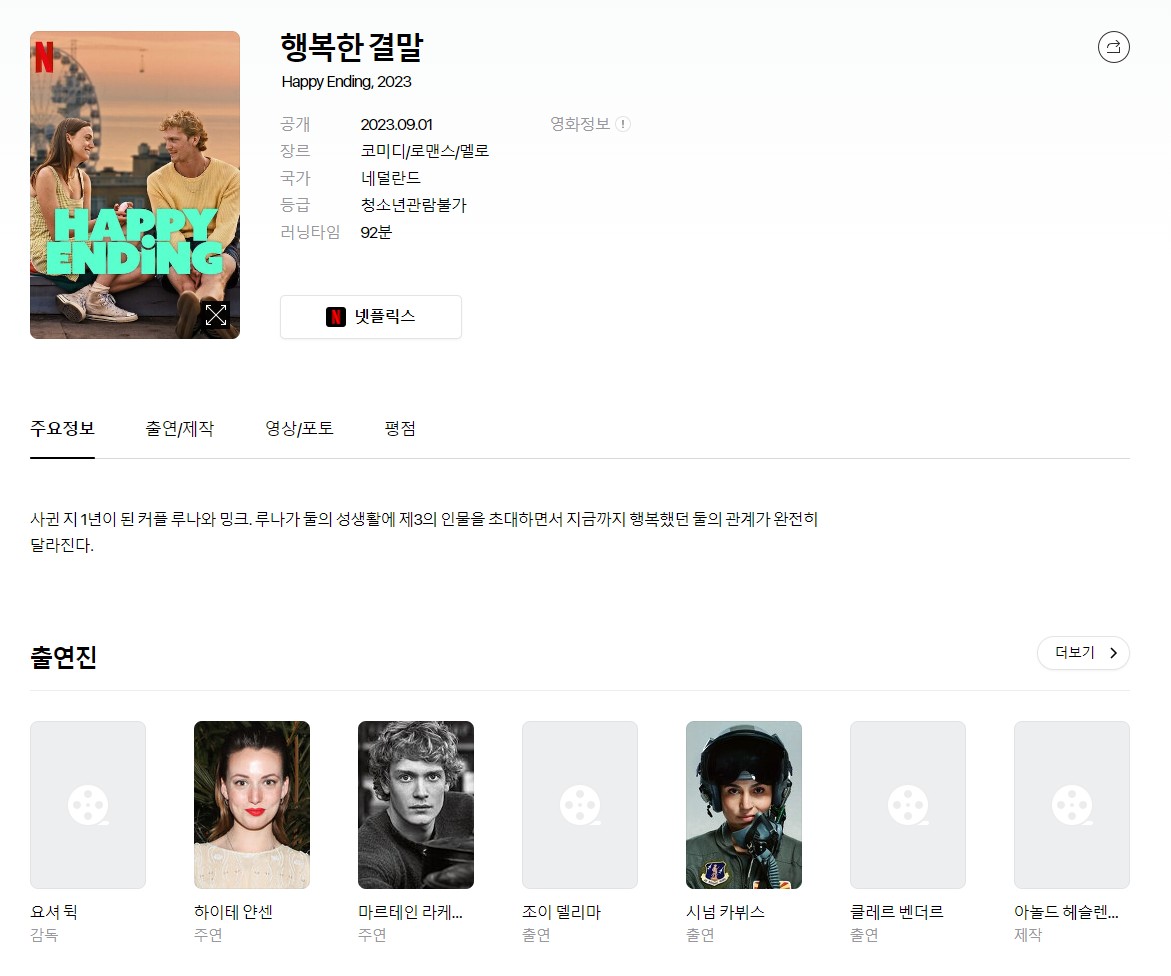
Task: Open 마르테인 라케 actor photo
Action: click(x=416, y=805)
